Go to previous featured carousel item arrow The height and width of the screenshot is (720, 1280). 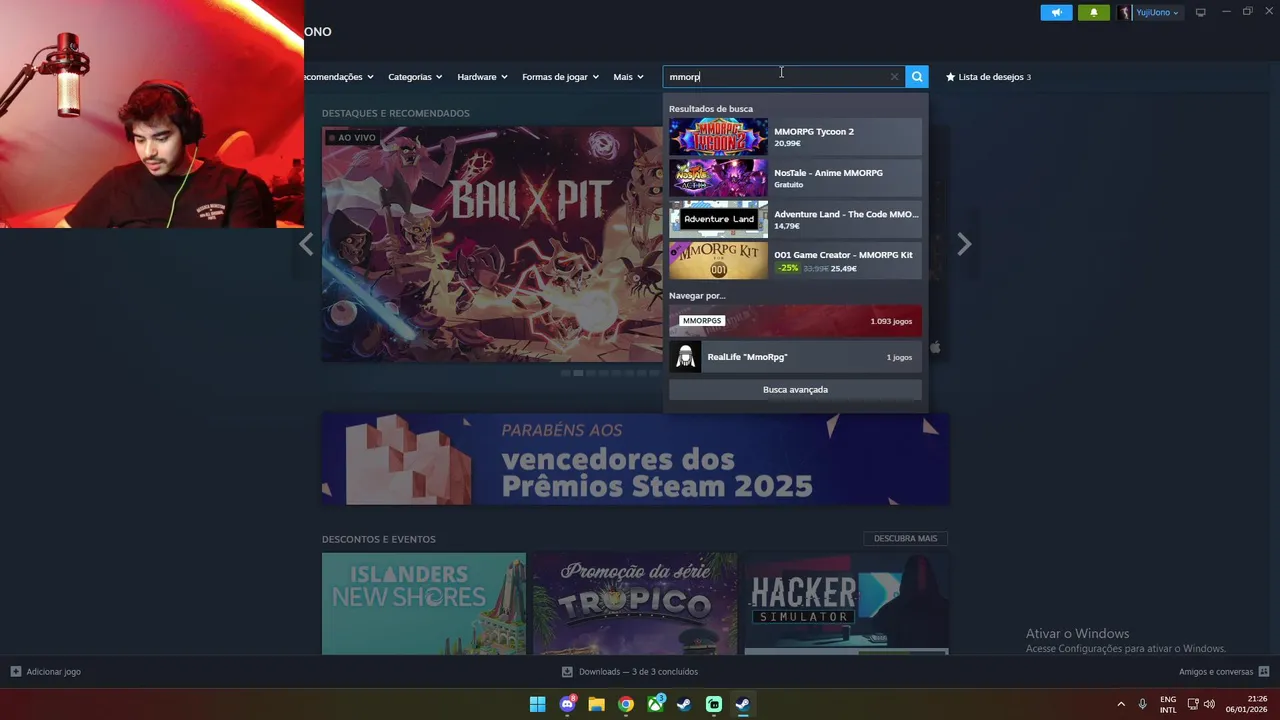(x=307, y=244)
